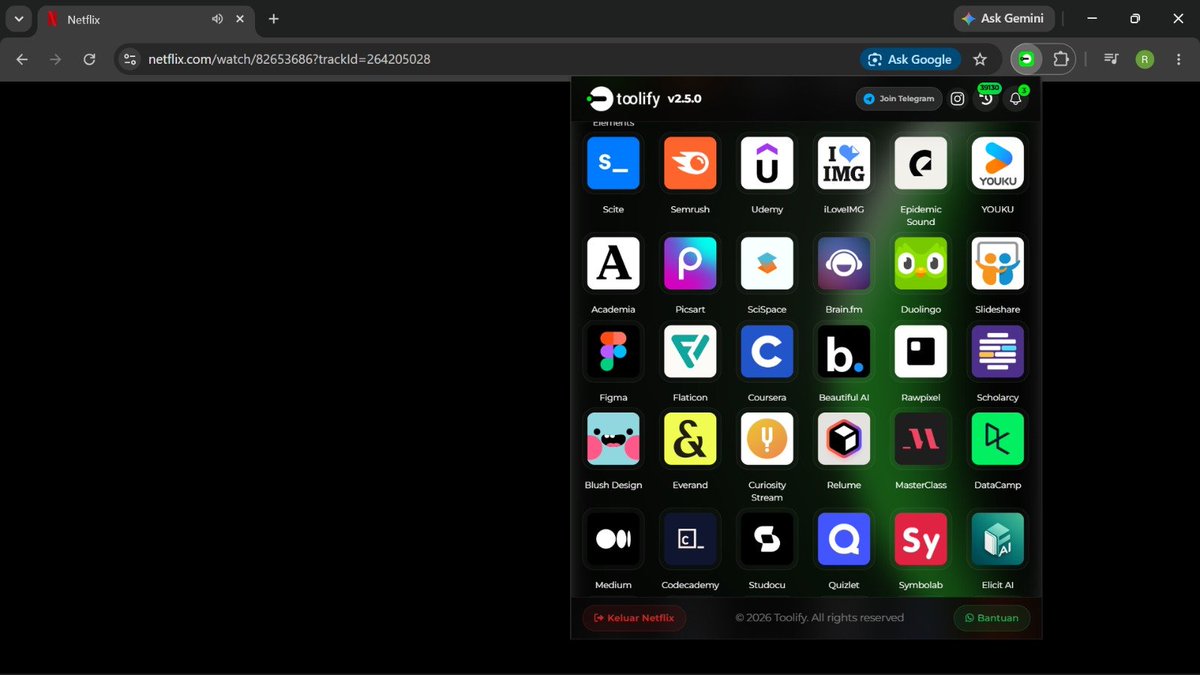
Task: Open the Everand tool
Action: 690,439
